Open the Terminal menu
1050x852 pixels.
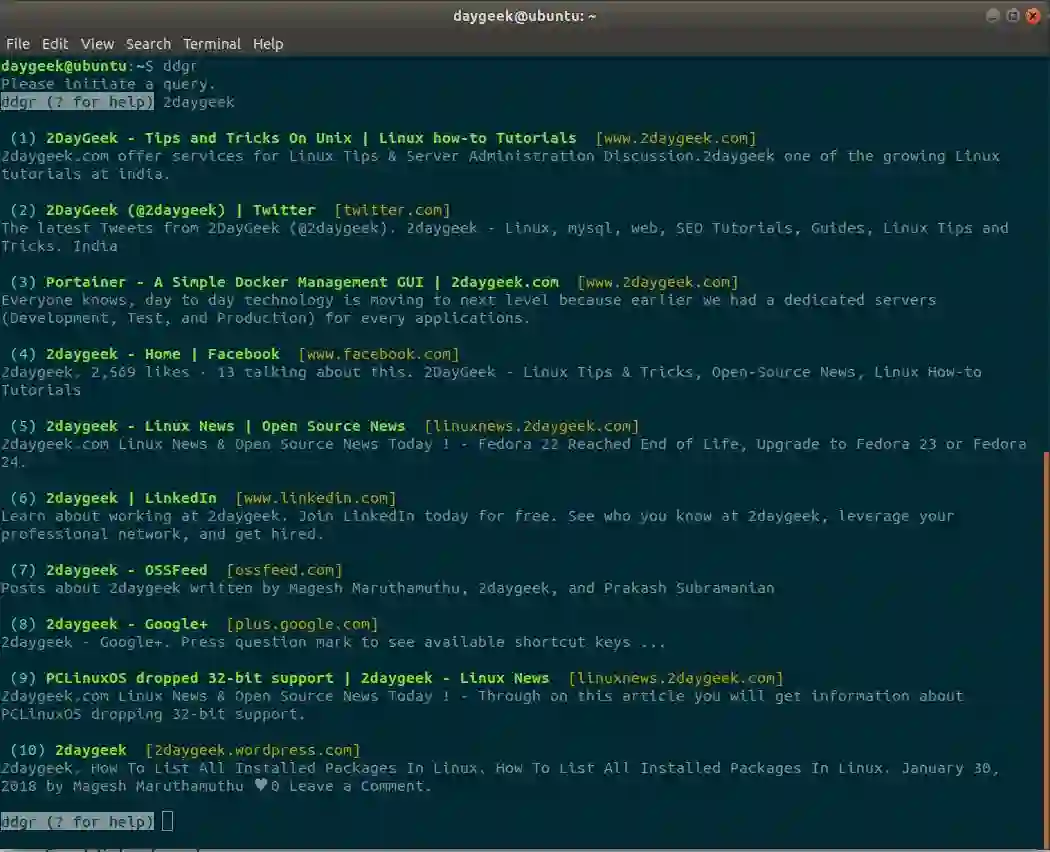212,44
